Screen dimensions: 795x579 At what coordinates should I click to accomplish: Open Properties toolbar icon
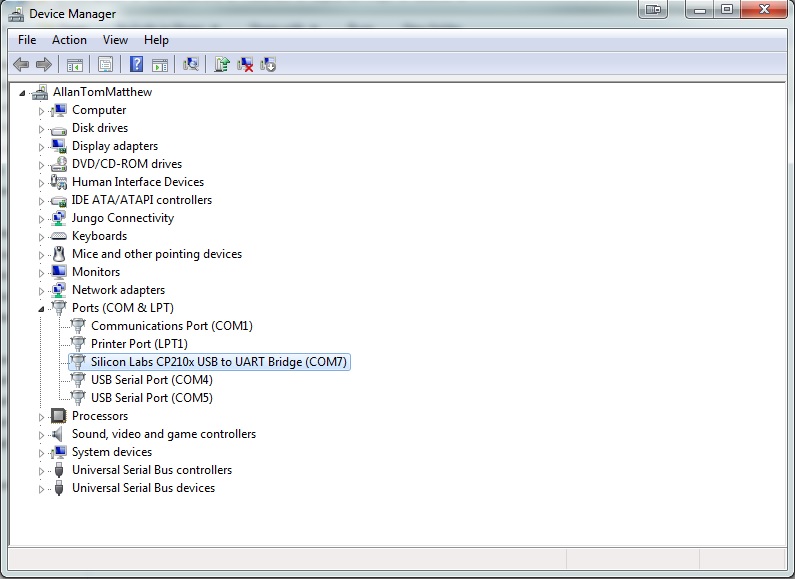(105, 64)
